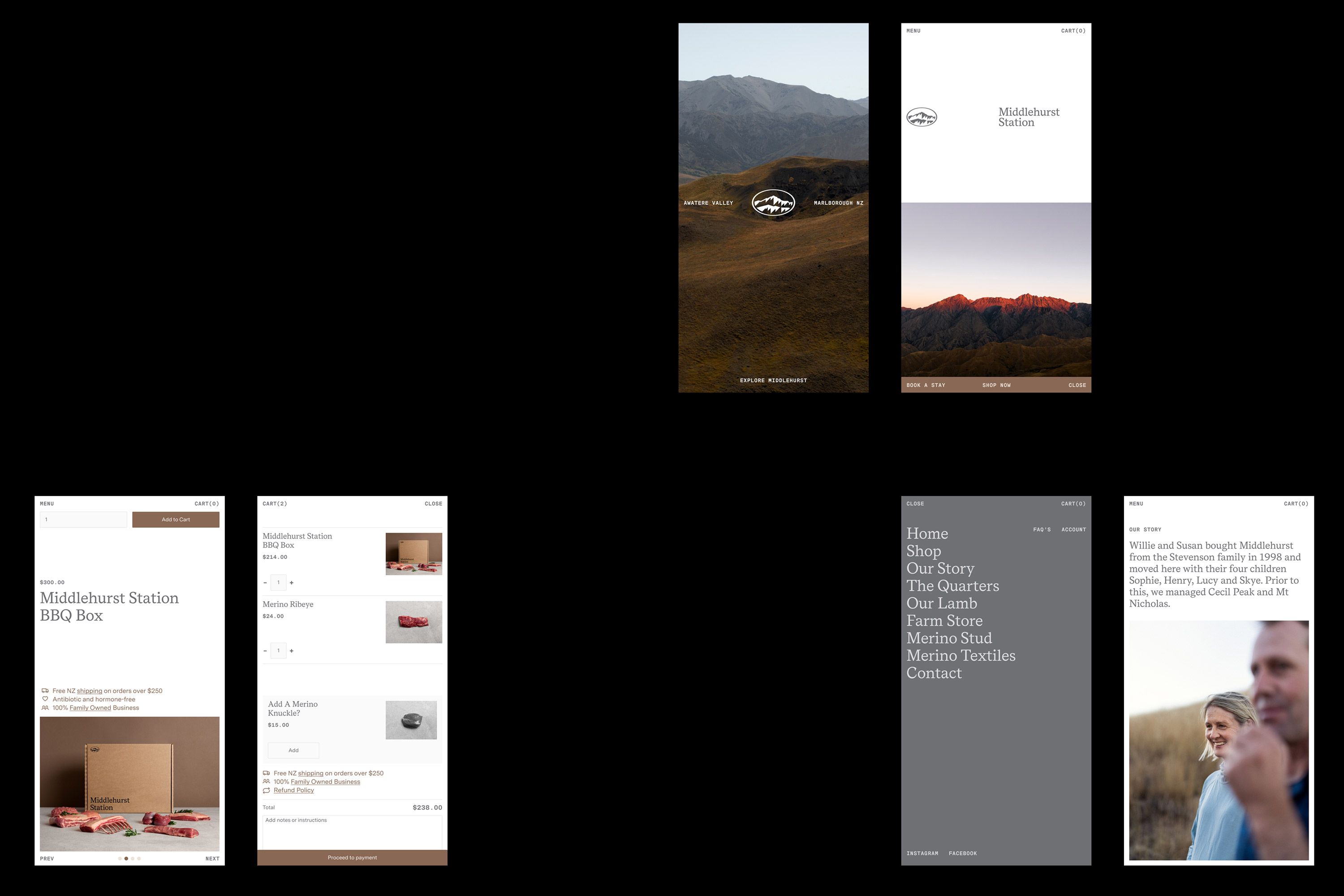
Task: Increase quantity of Middlehurst Station BBQ Box in cart
Action: 292,583
